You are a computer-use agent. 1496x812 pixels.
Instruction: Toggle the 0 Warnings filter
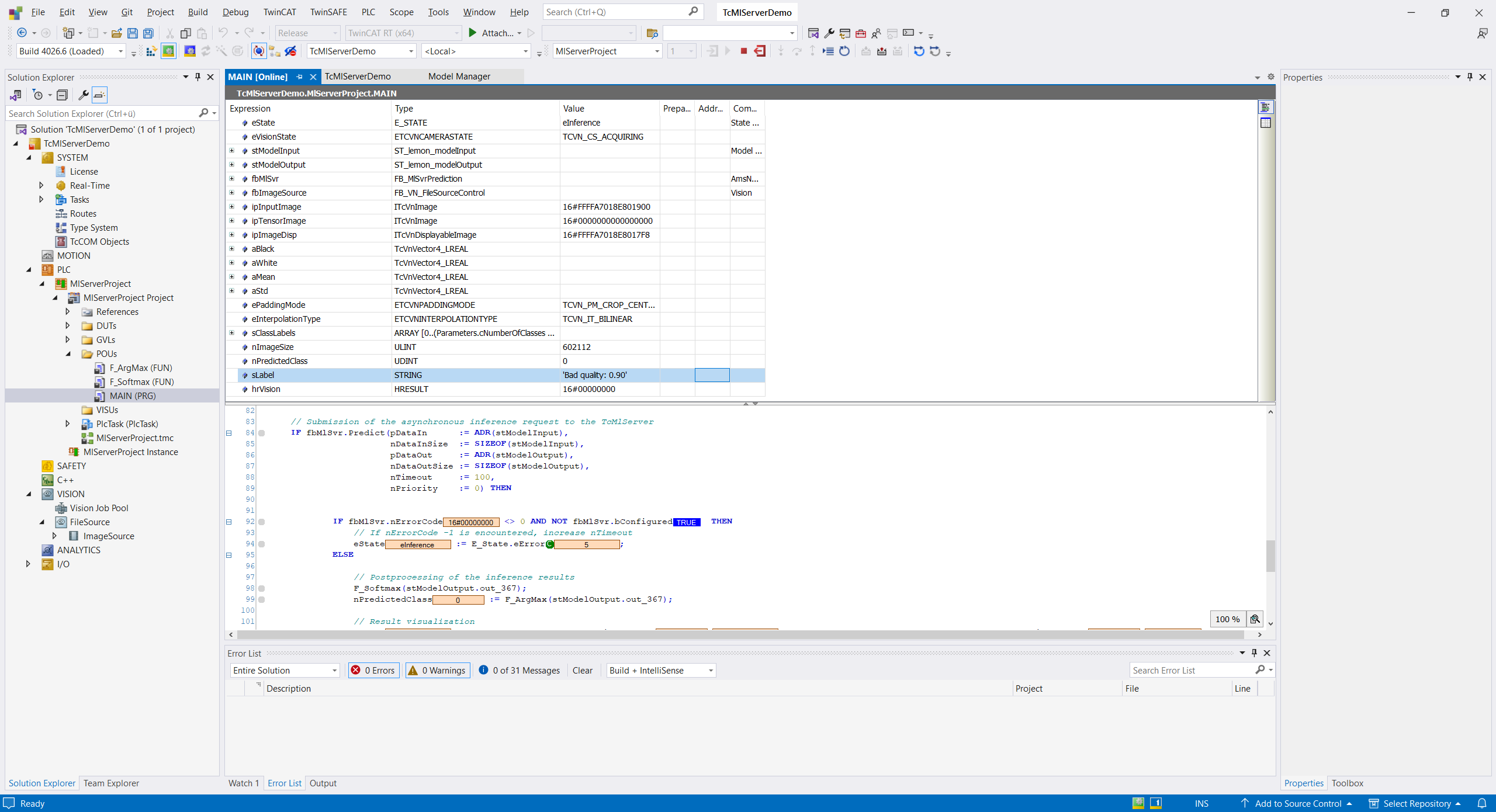[437, 670]
